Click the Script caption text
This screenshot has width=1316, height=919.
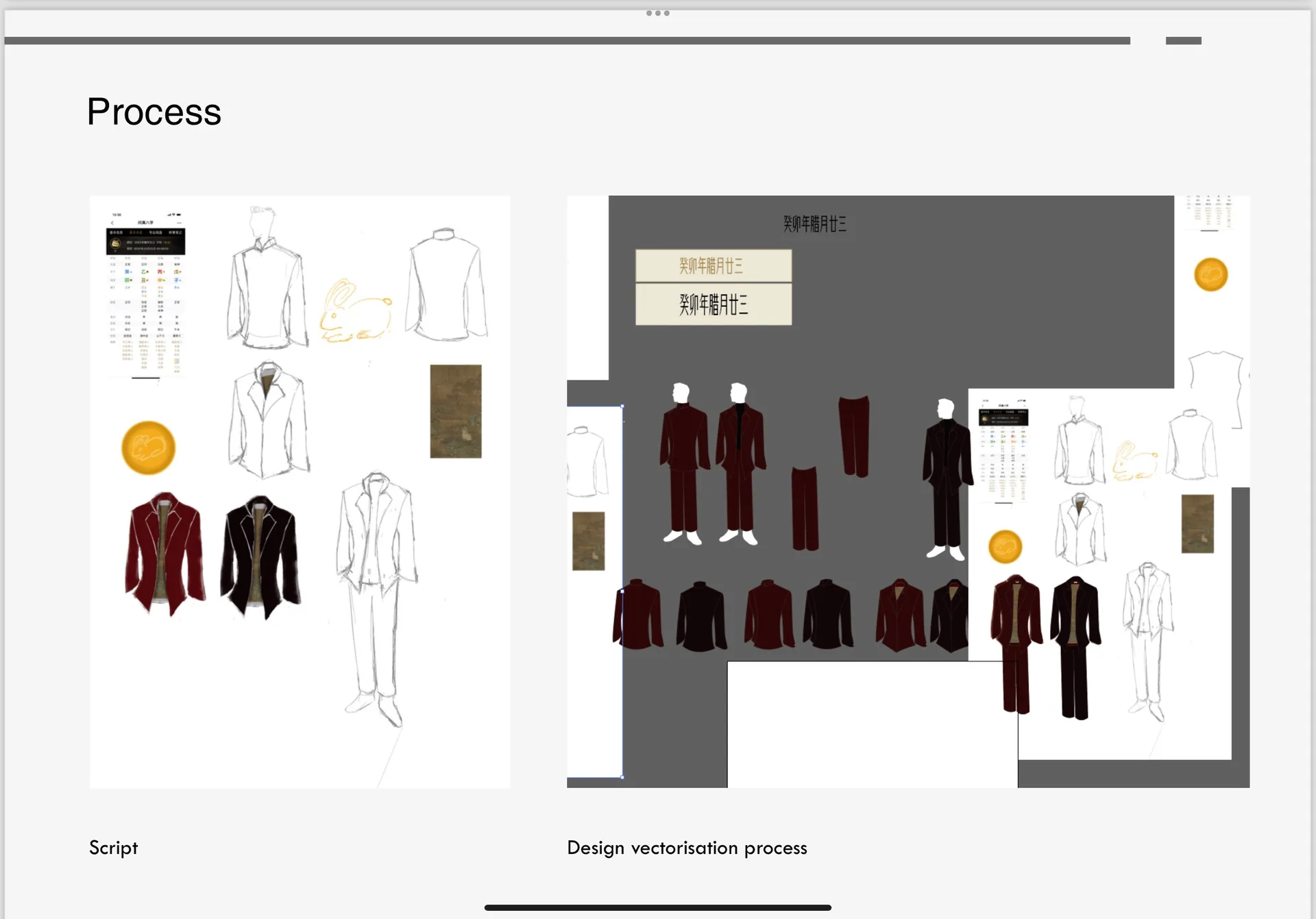[x=113, y=848]
